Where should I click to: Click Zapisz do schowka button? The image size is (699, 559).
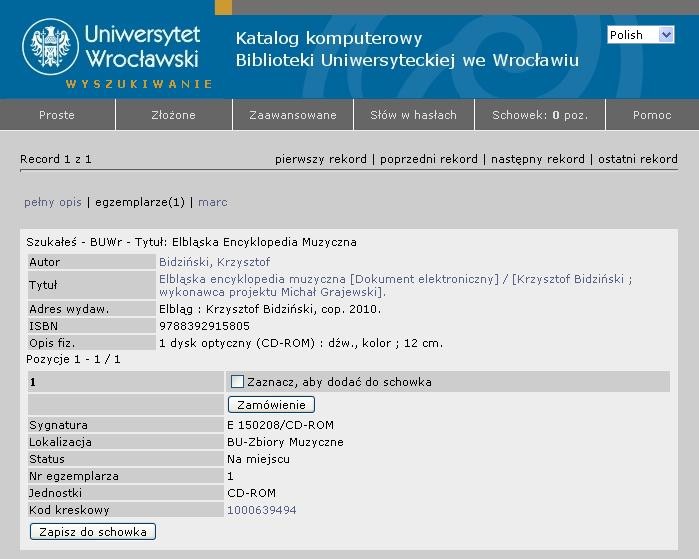pos(93,532)
